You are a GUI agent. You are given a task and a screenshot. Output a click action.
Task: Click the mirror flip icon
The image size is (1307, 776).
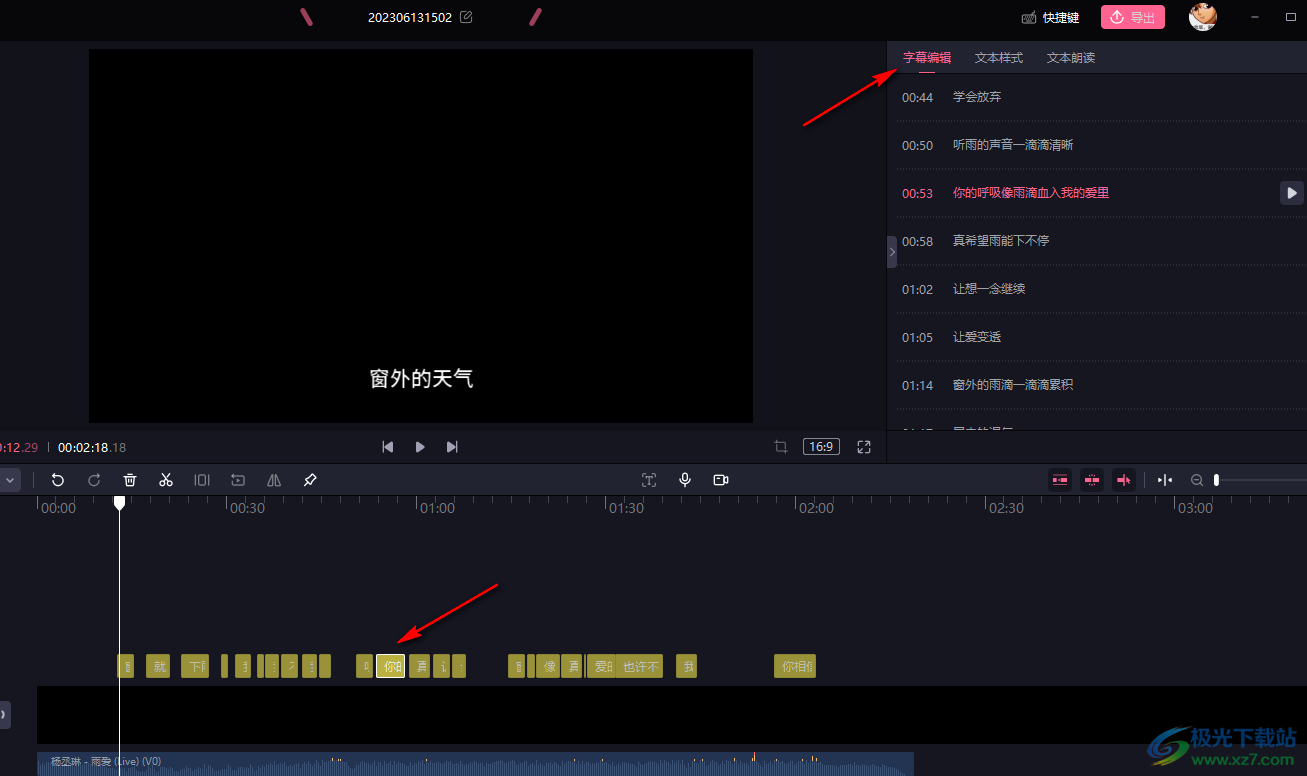[x=274, y=480]
